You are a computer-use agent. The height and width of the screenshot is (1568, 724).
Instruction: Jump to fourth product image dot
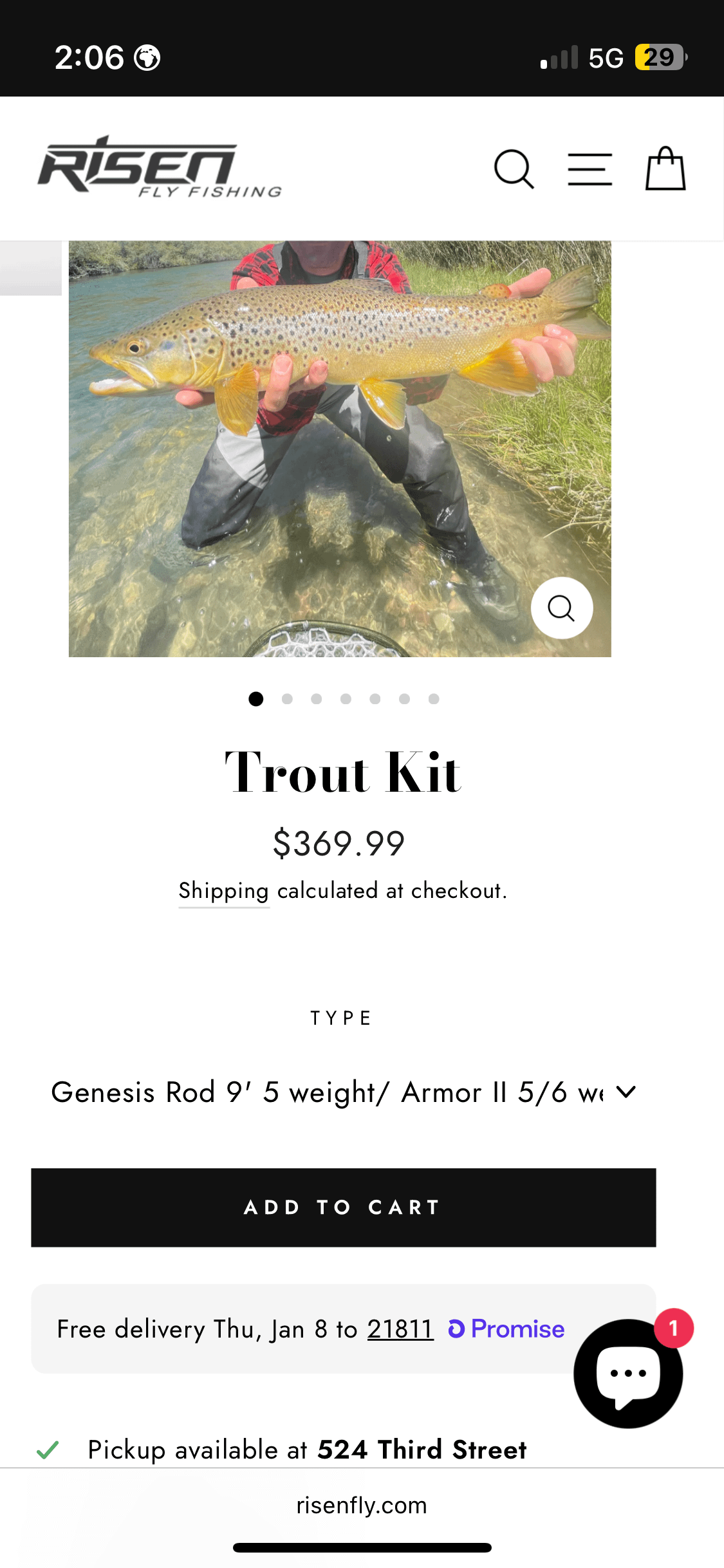[346, 699]
